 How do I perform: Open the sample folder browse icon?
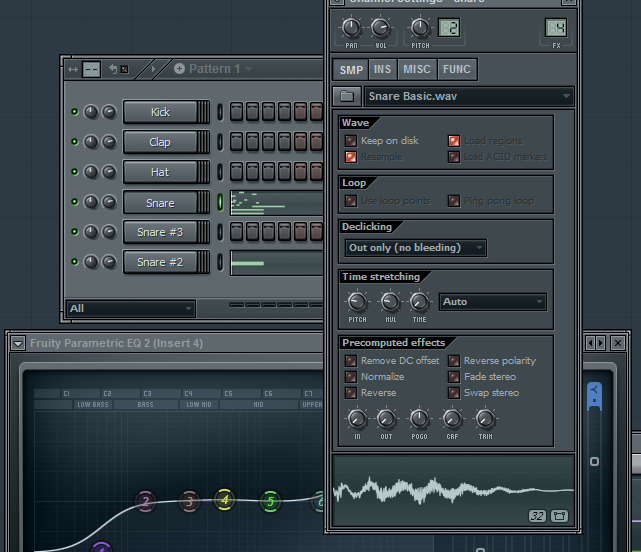[x=347, y=96]
